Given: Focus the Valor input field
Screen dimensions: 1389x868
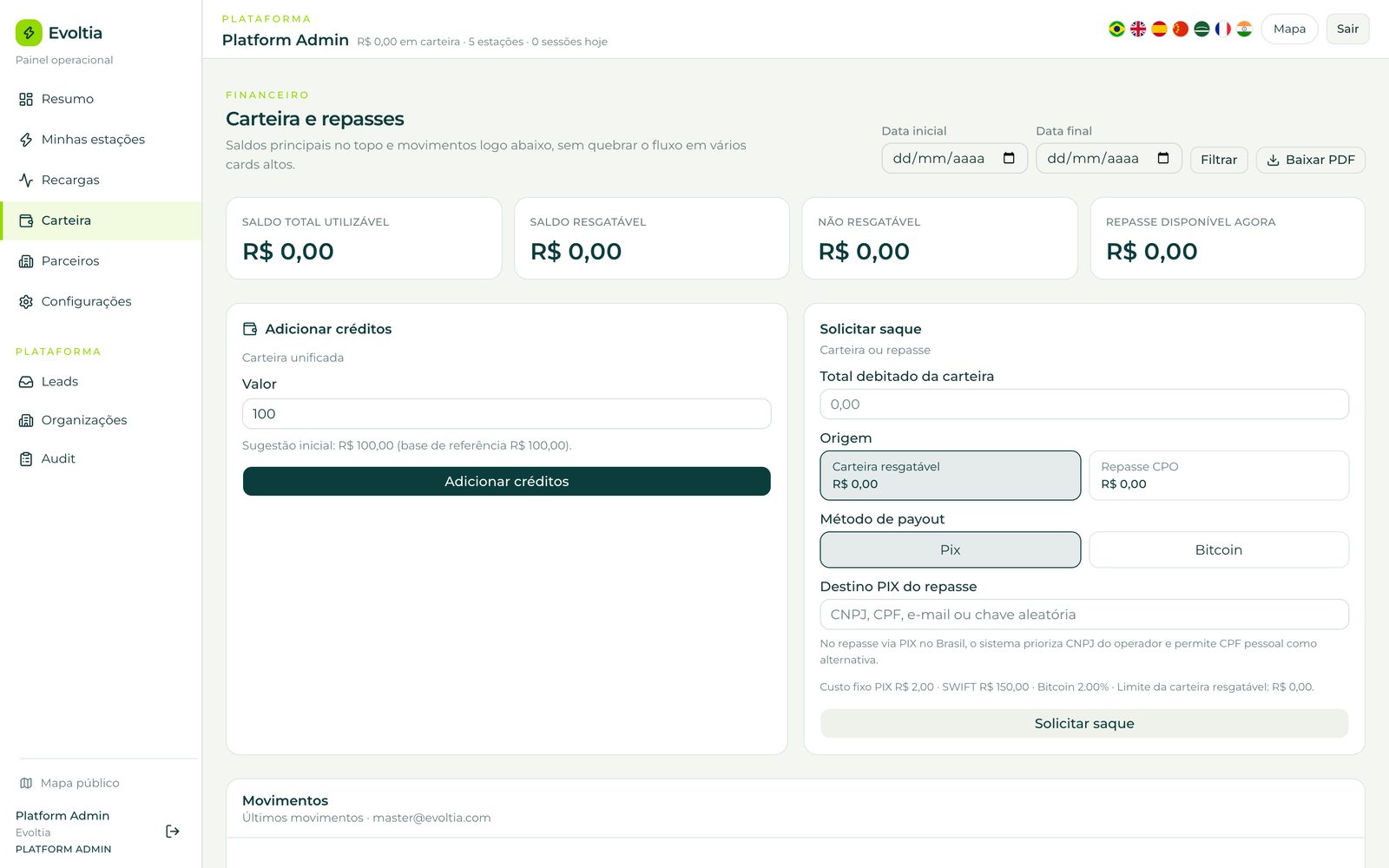Looking at the screenshot, I should point(507,414).
